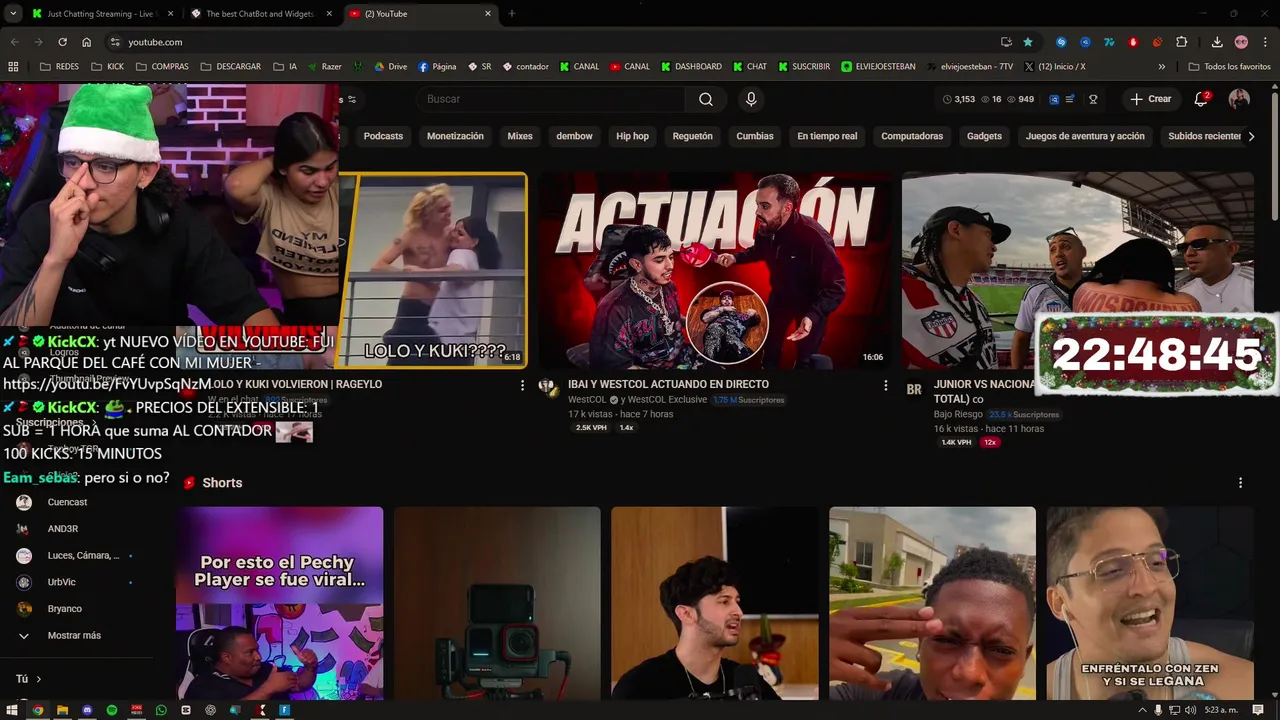Open the Chrome profile avatar
1280x720 pixels.
1241,42
